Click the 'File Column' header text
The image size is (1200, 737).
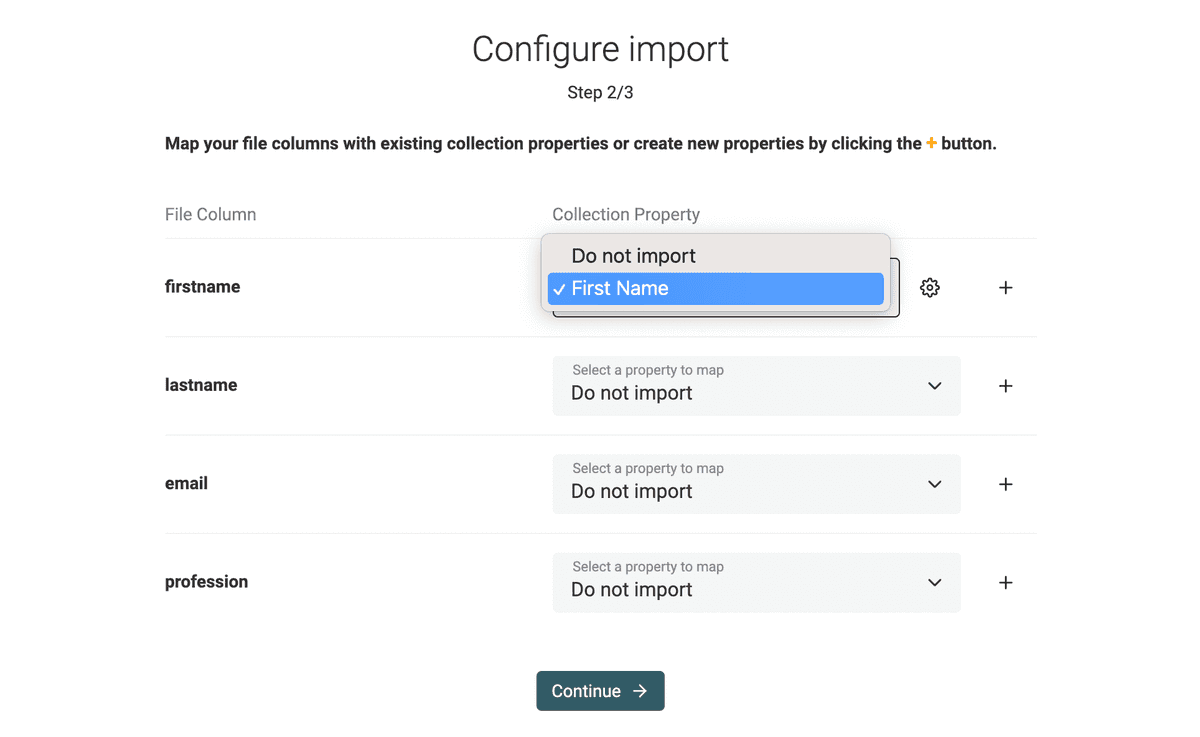210,214
